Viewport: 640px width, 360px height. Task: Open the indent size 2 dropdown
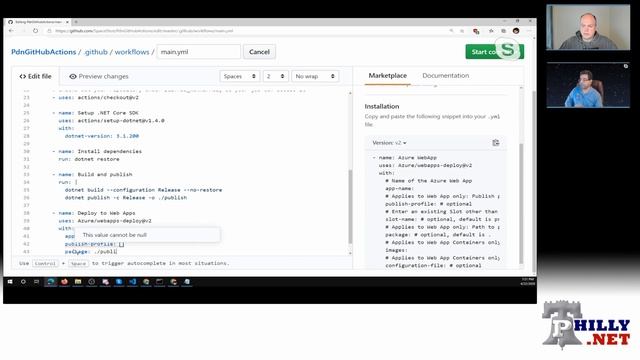tap(276, 76)
